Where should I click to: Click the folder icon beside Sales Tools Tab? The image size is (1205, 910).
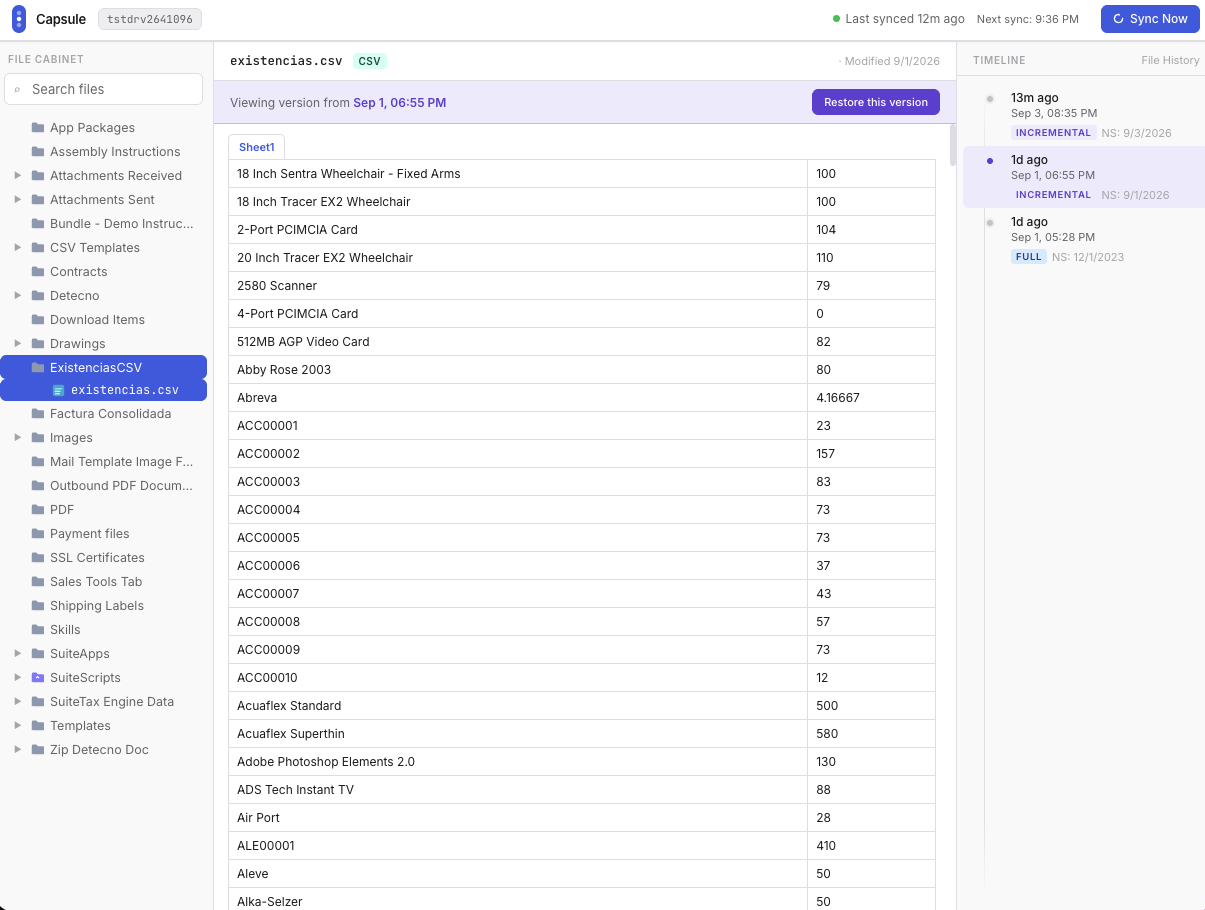[x=38, y=582]
